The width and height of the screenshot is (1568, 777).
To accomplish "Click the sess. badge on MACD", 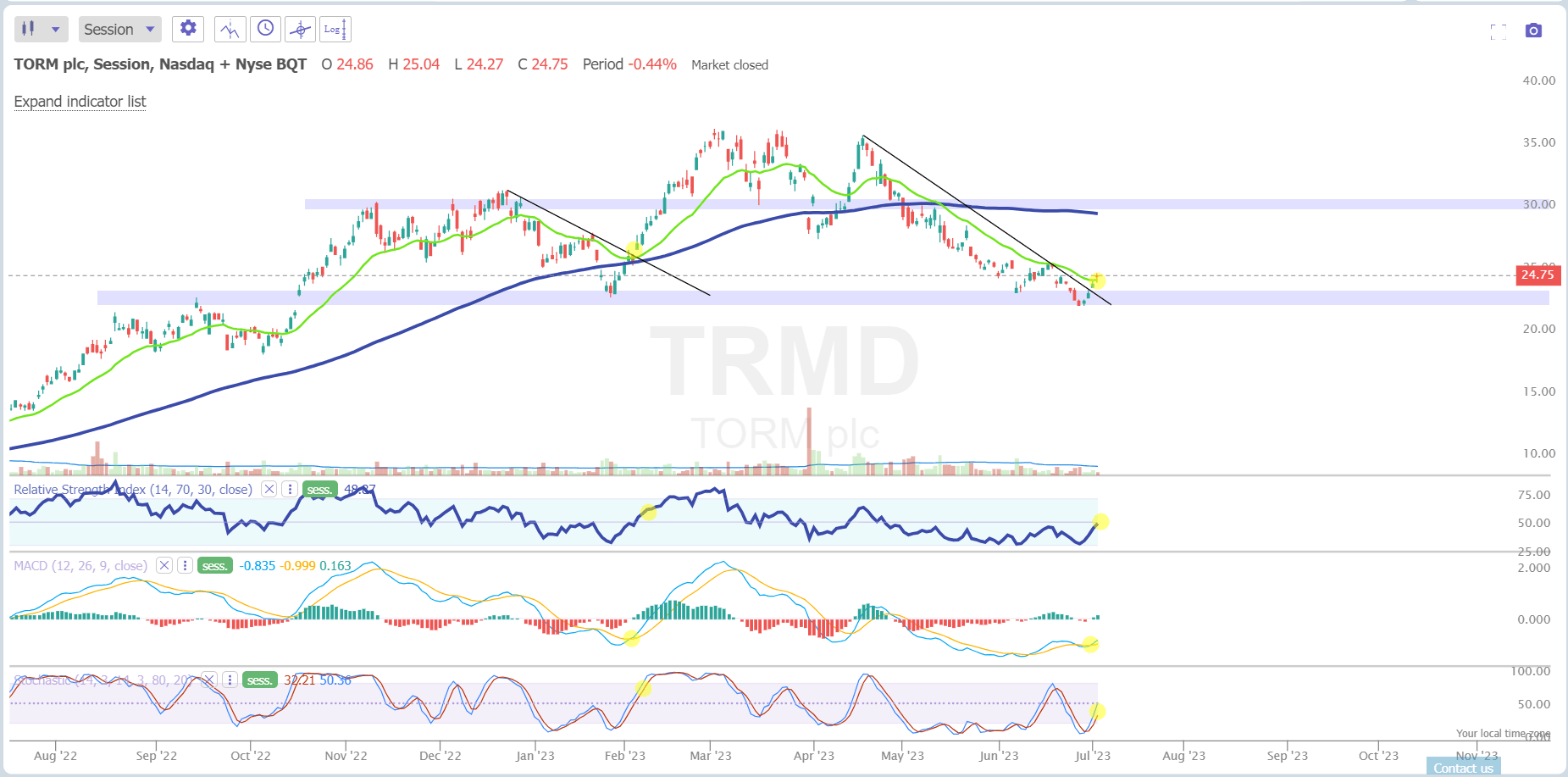I will (215, 566).
